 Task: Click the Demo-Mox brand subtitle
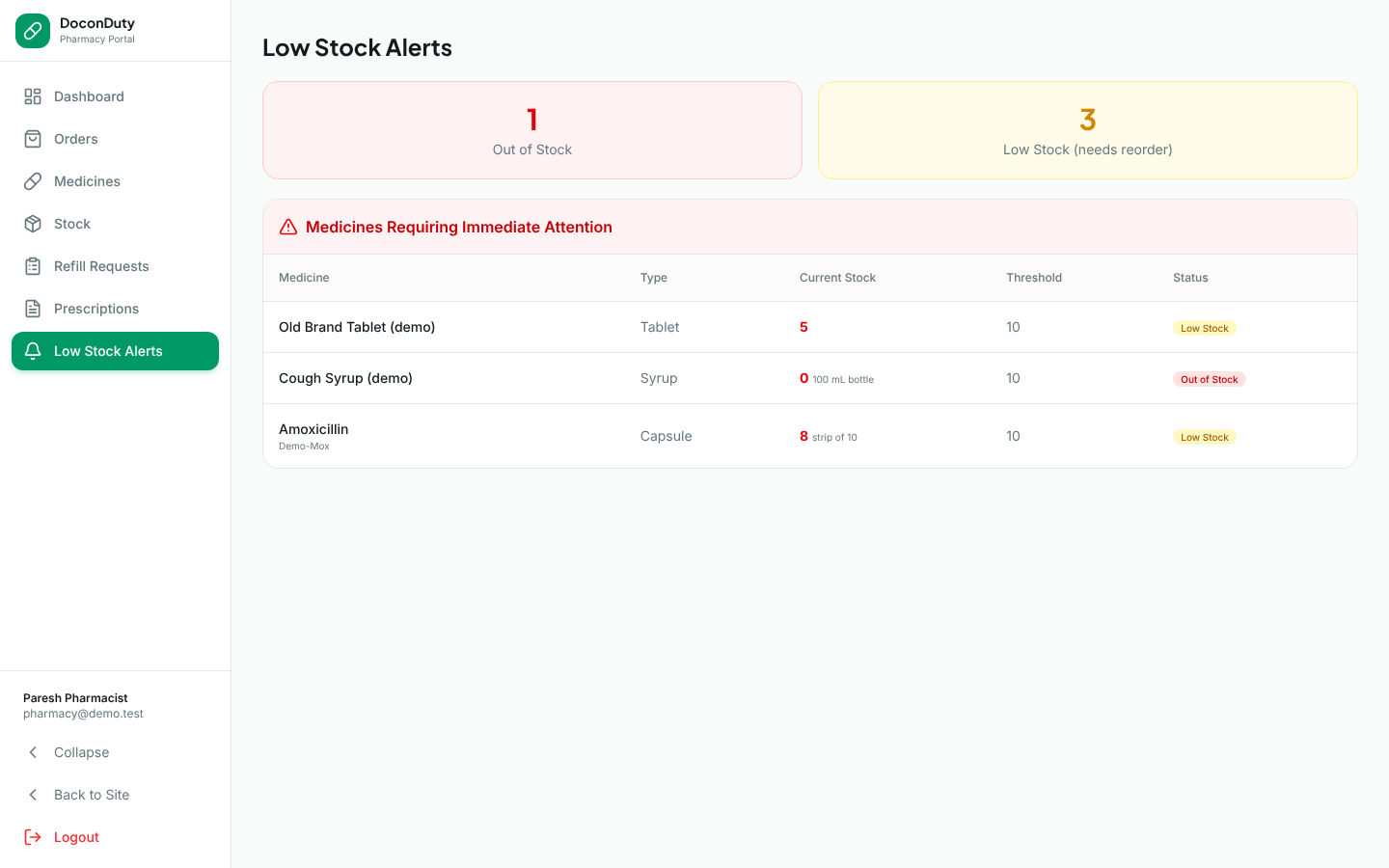(304, 447)
